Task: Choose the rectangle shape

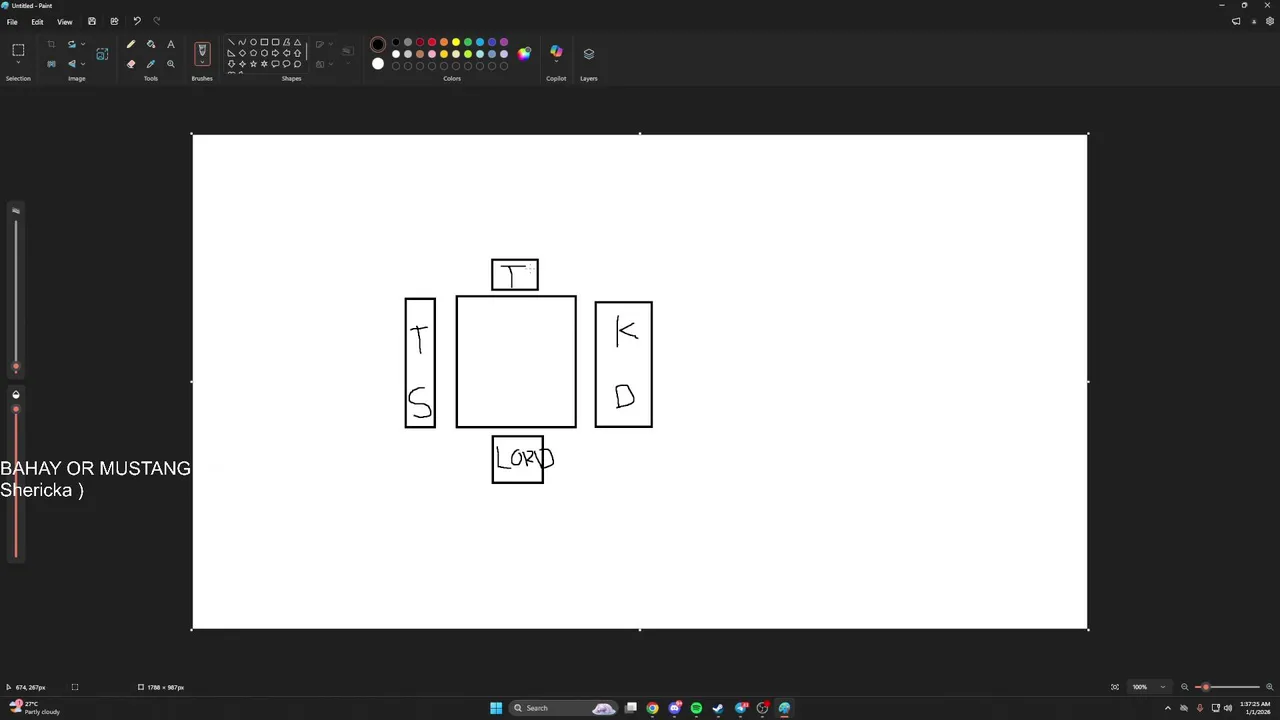Action: click(264, 42)
